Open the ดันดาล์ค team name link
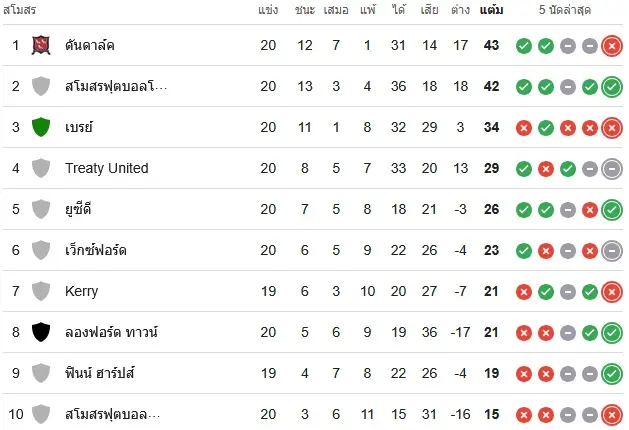The image size is (629, 430). (x=90, y=45)
